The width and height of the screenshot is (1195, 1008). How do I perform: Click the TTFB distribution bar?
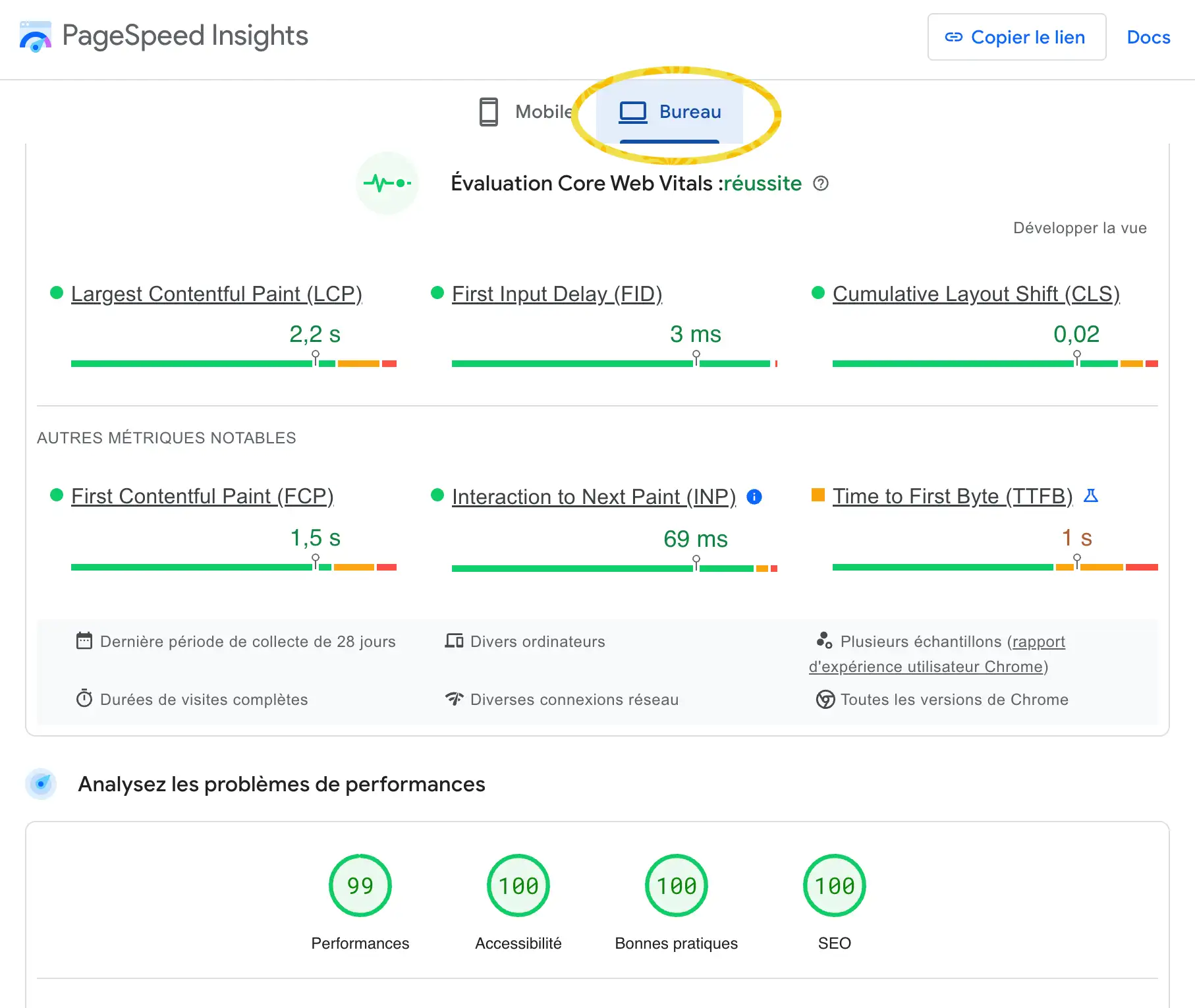995,567
